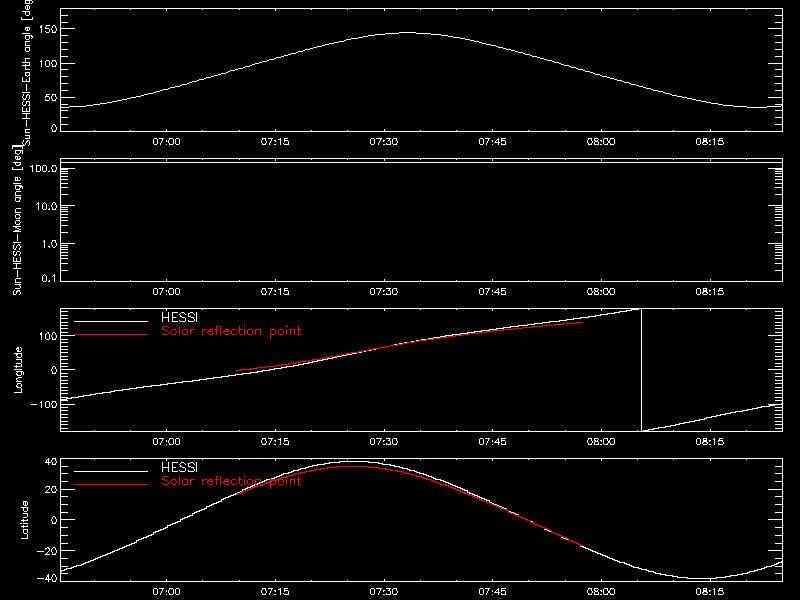800x600 pixels.
Task: Click 07:45 time label under Longitude plot
Action: coord(492,442)
